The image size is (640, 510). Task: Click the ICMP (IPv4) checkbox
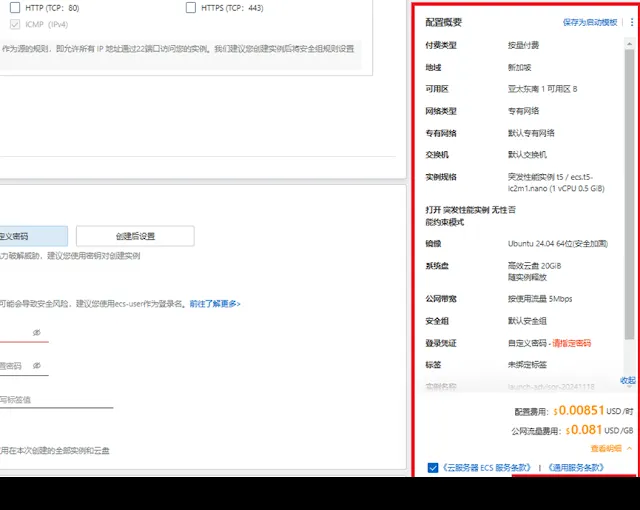point(15,24)
